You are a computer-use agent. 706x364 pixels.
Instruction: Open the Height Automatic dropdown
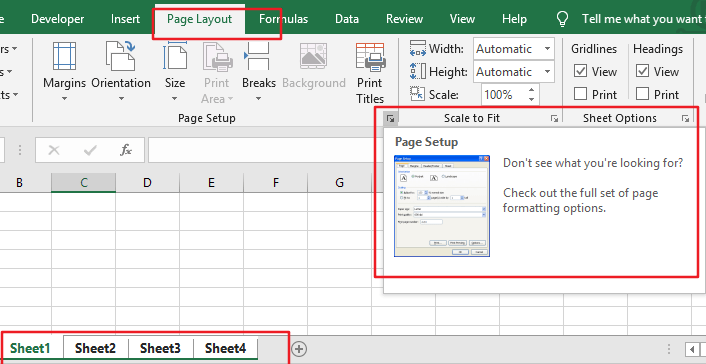point(548,72)
